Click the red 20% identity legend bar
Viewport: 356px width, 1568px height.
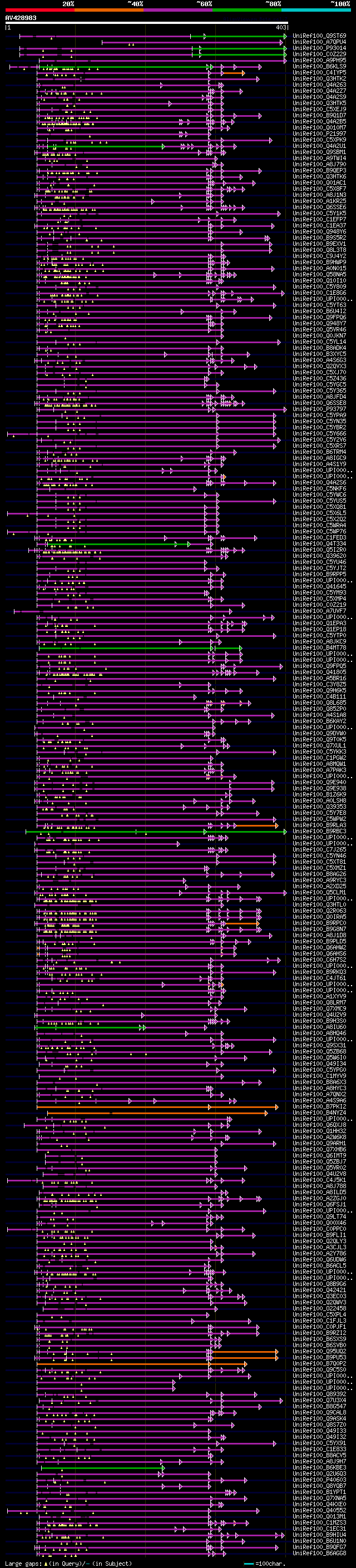point(39,10)
